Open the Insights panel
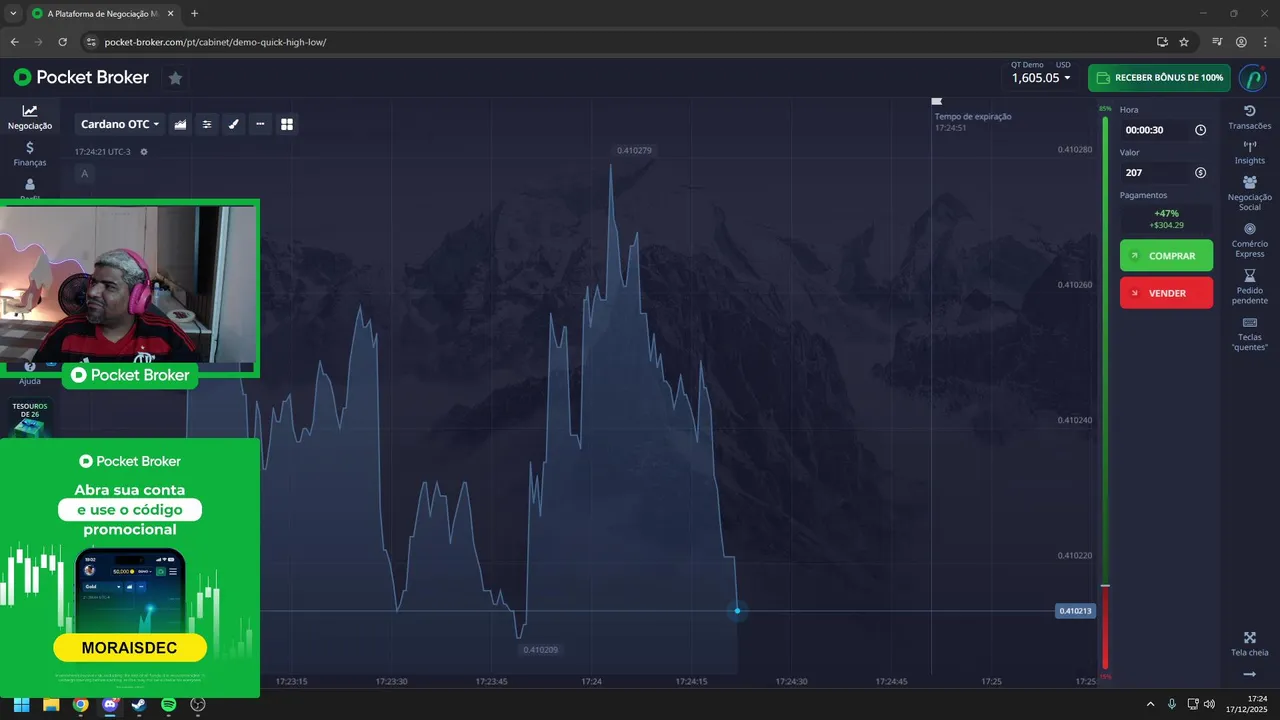This screenshot has height=720, width=1280. (x=1250, y=152)
